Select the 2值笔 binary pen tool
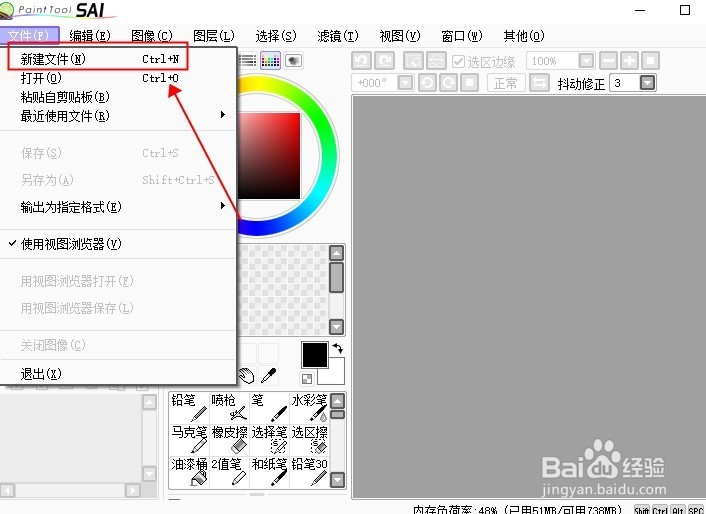The width and height of the screenshot is (706, 514). click(229, 472)
